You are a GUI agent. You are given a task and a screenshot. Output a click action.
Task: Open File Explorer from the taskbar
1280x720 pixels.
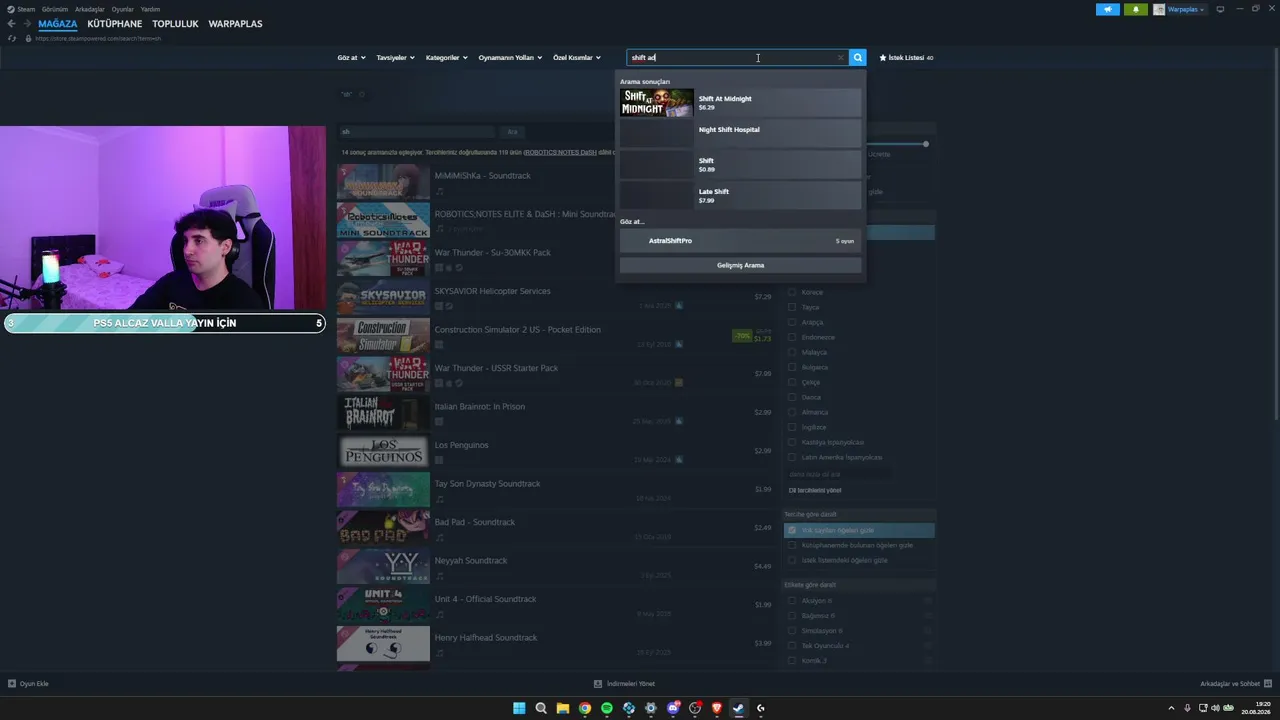click(563, 708)
